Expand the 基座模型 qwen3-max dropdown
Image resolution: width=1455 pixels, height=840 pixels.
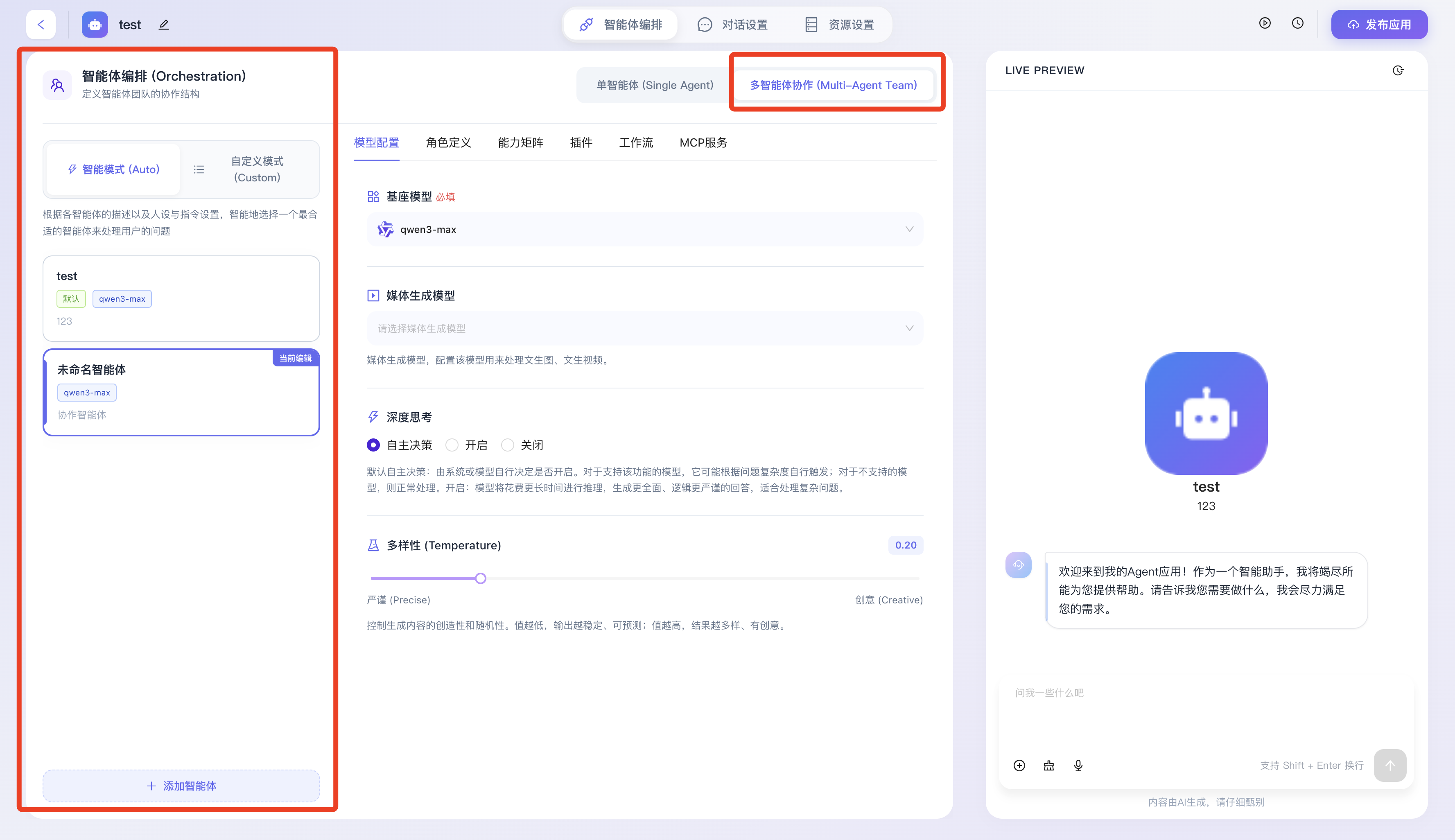[x=644, y=230]
